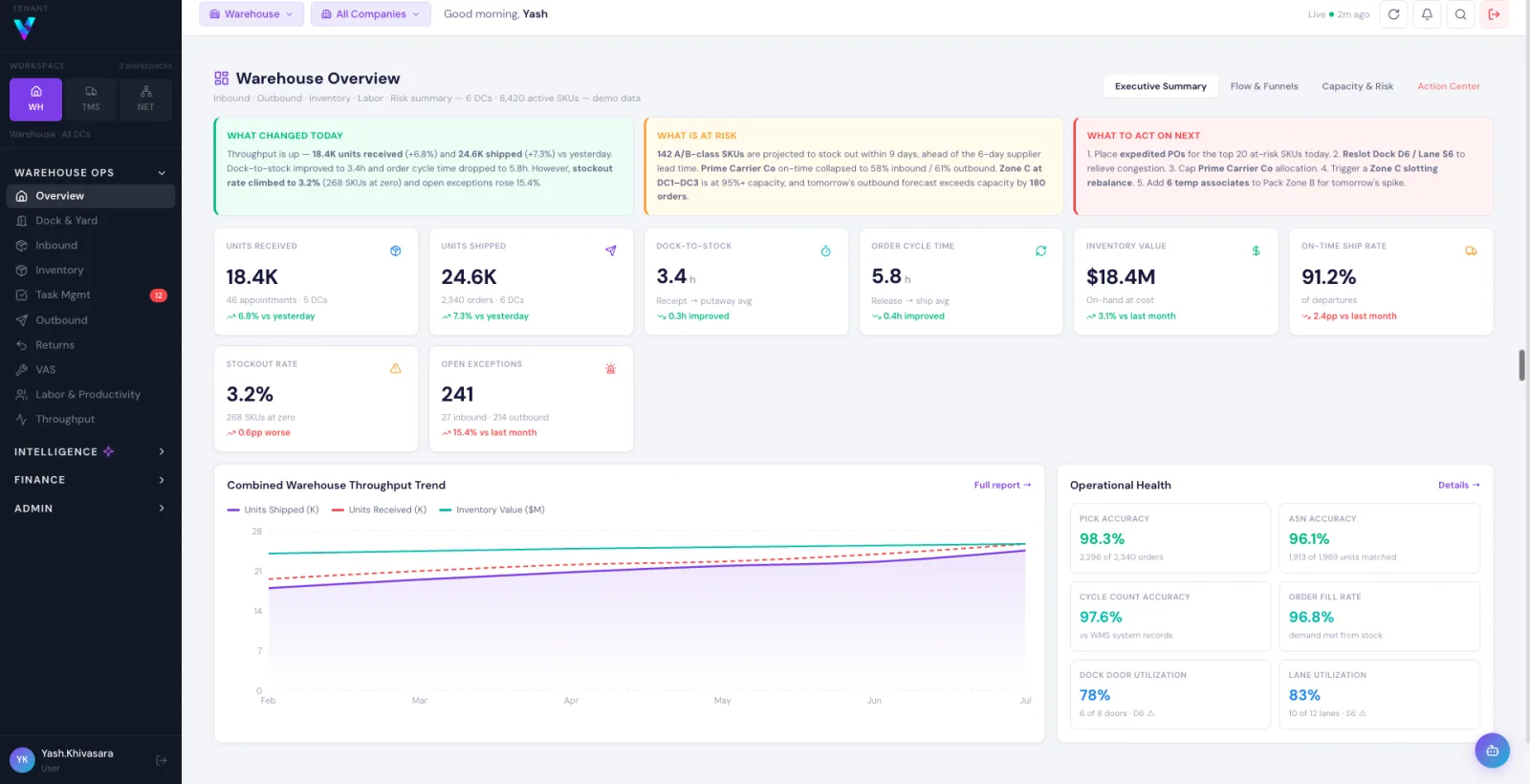Image resolution: width=1530 pixels, height=784 pixels.
Task: Open the search icon in header
Action: pos(1460,14)
